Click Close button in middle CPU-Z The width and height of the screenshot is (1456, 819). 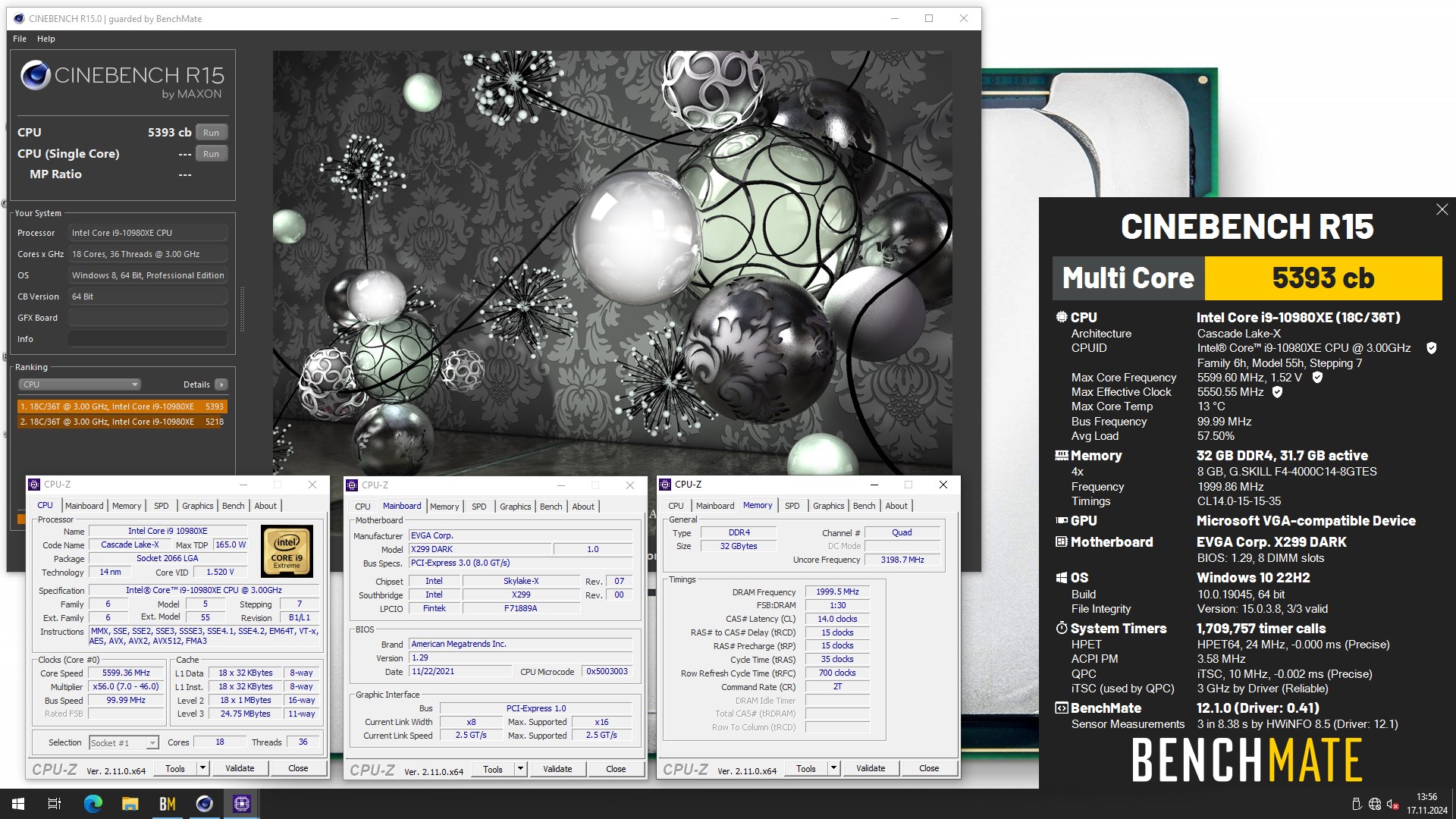click(x=616, y=769)
